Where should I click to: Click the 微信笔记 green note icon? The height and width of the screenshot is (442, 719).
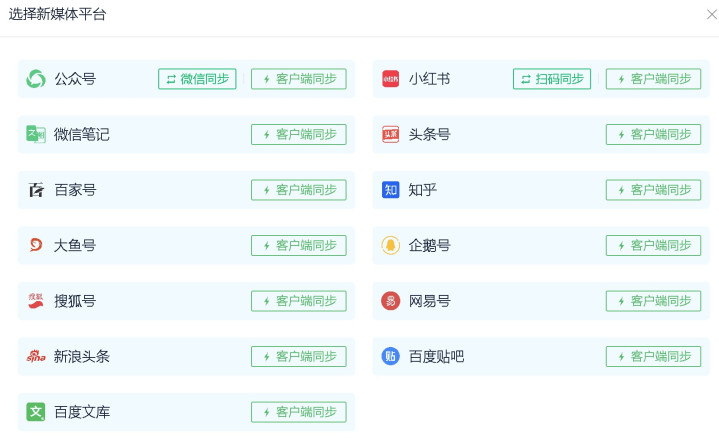(36, 134)
